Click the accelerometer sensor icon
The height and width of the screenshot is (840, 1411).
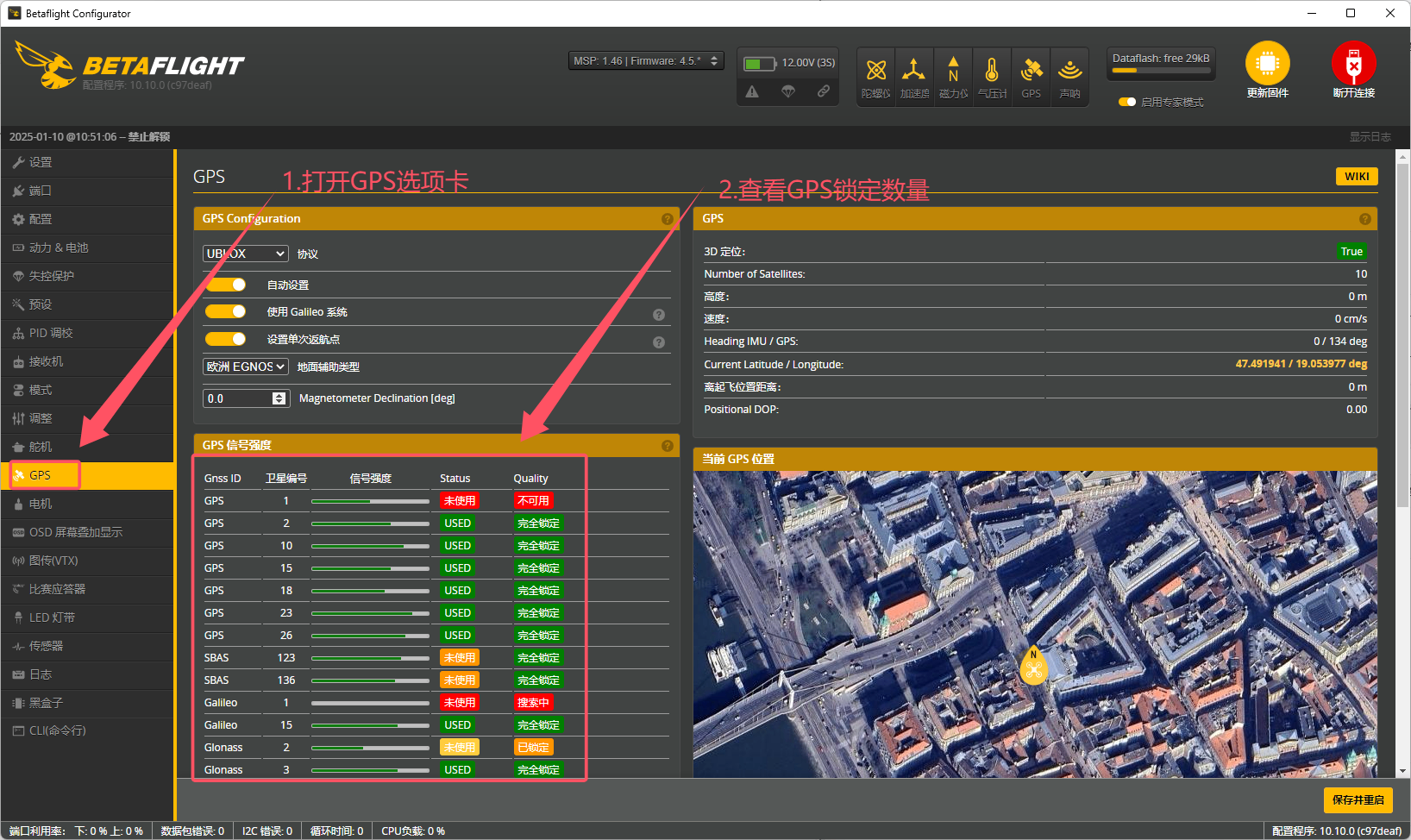point(913,70)
